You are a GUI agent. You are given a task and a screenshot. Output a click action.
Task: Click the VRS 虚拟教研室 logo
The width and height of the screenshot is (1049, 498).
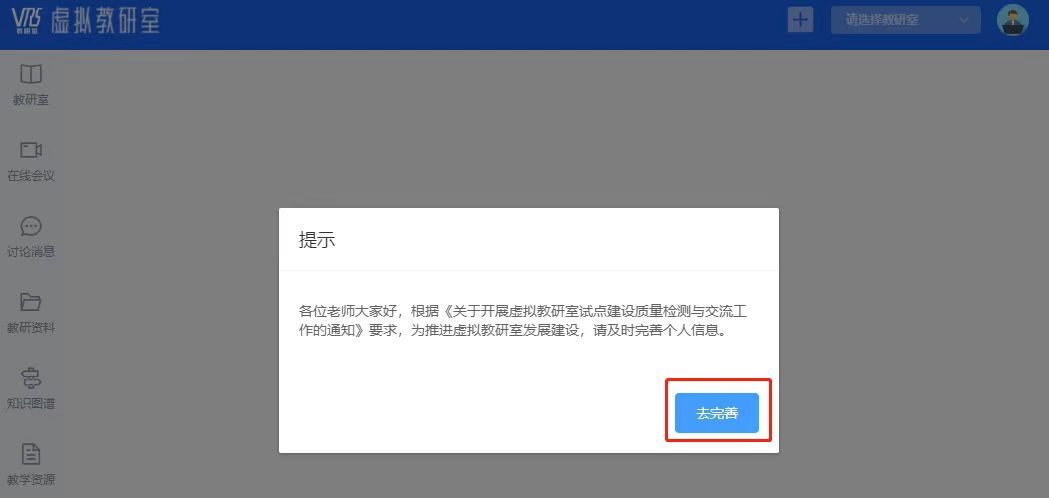click(x=86, y=21)
